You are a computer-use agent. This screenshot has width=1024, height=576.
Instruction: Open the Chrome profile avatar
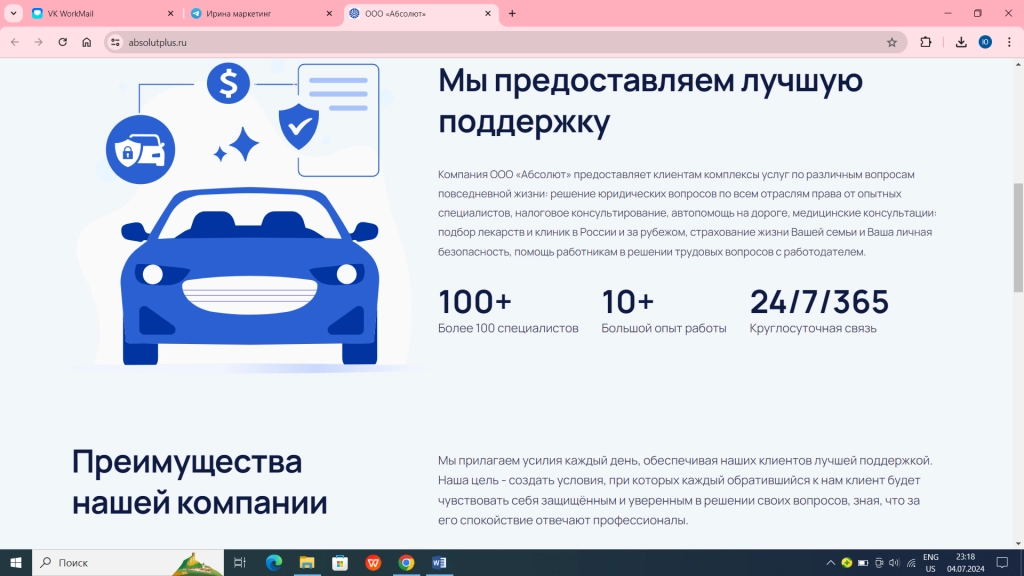(x=985, y=42)
